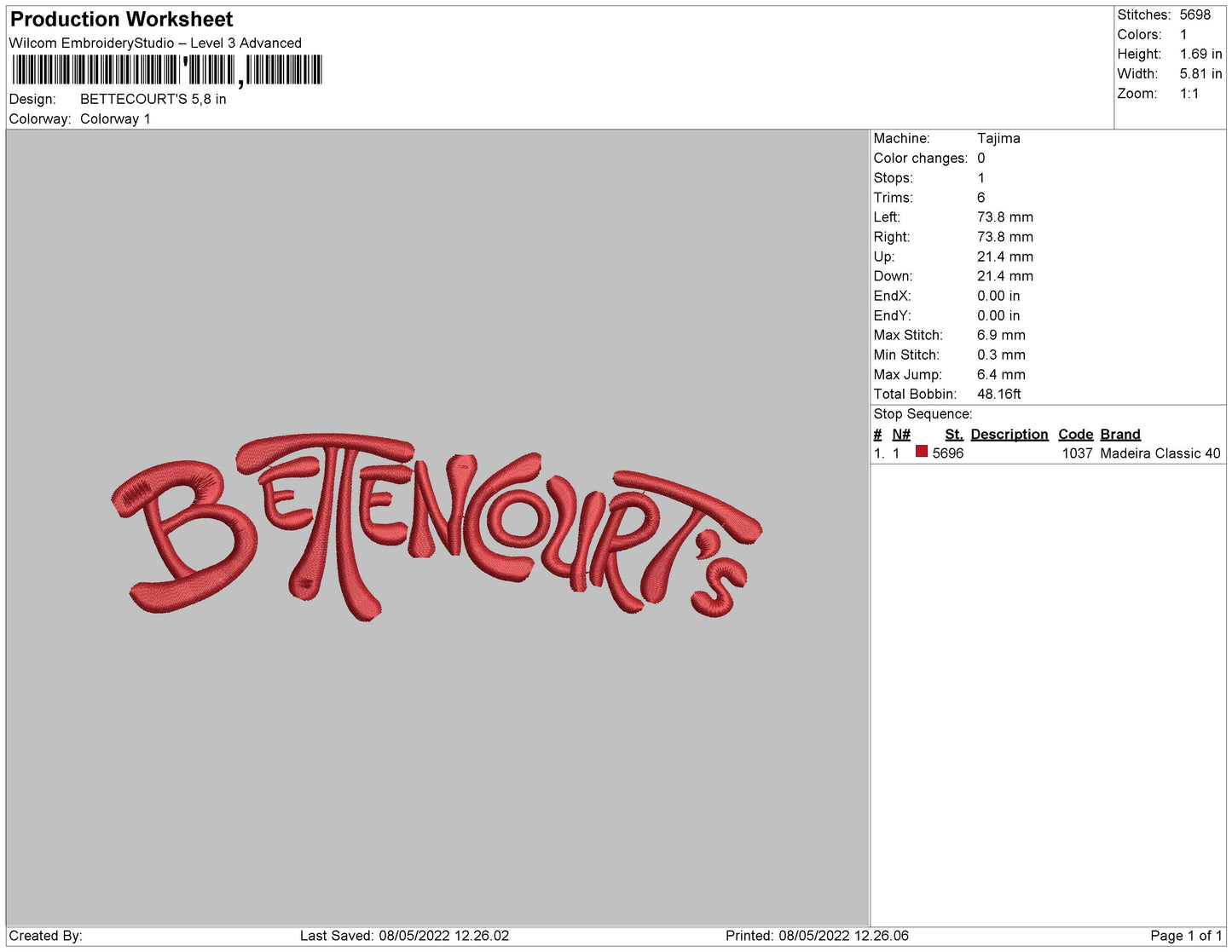Click the Zoom value 1:1
This screenshot has width=1232, height=952.
(1189, 94)
